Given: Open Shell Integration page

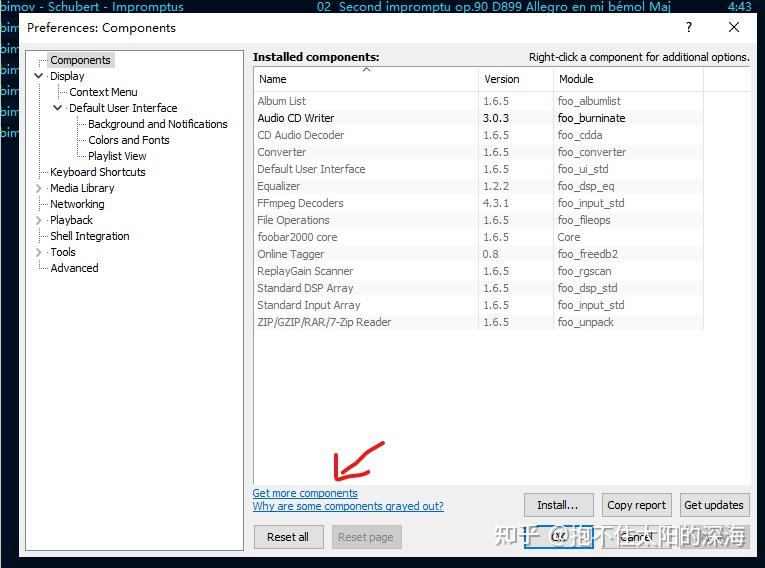Looking at the screenshot, I should tap(90, 236).
